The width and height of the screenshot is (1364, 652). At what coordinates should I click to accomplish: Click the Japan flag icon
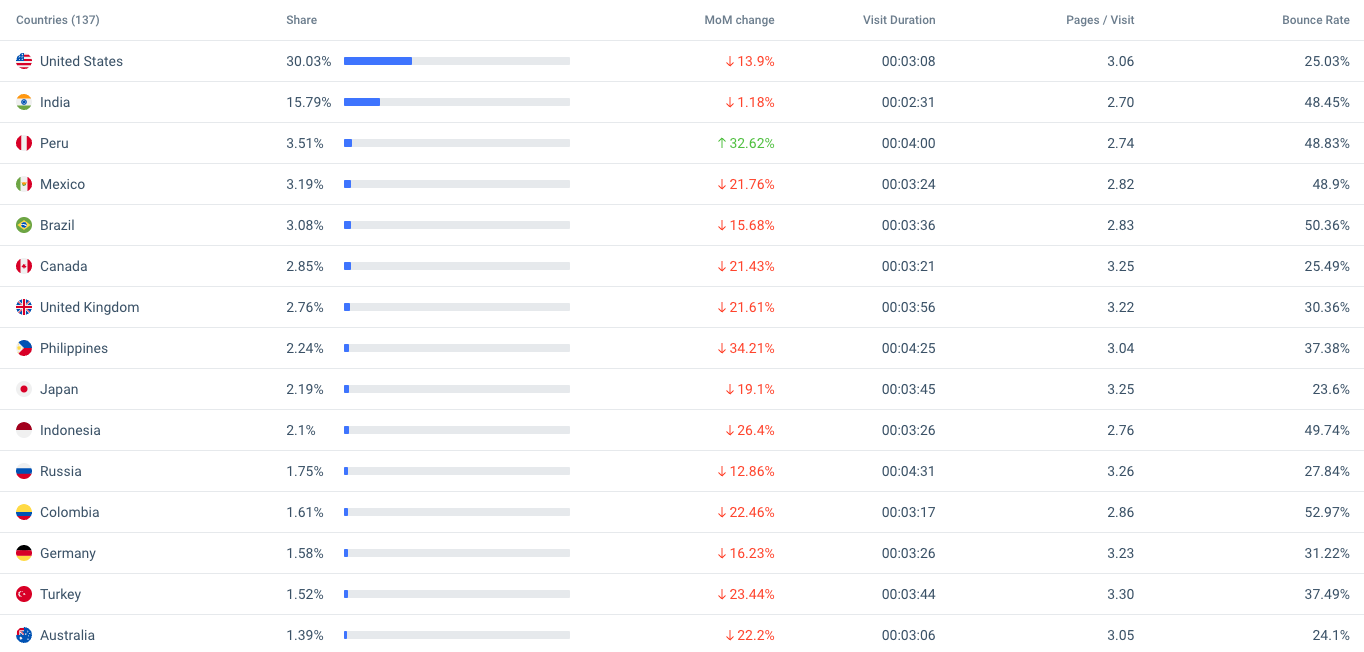pyautogui.click(x=24, y=389)
